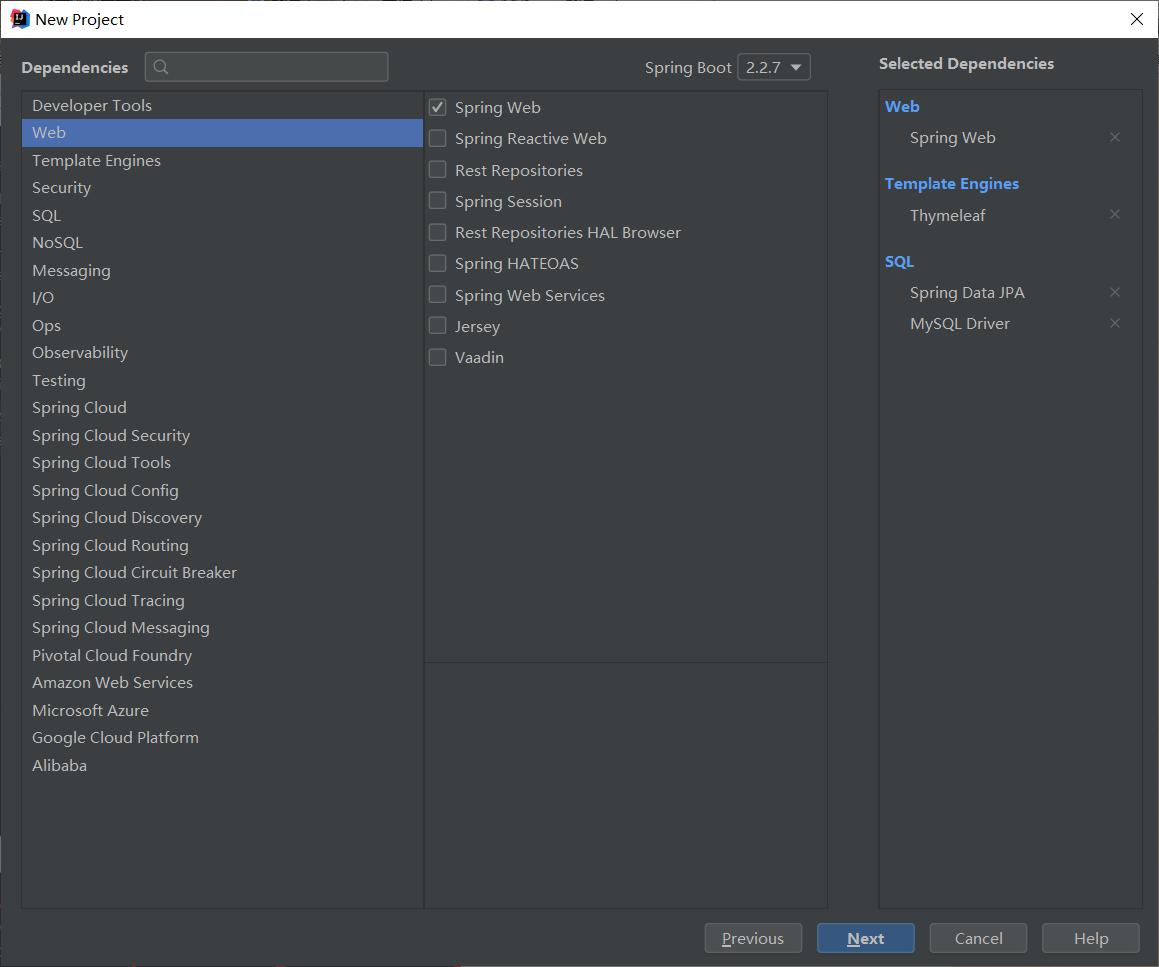1159x967 pixels.
Task: Select Spring Cloud Circuit Breaker category
Action: tap(222, 573)
